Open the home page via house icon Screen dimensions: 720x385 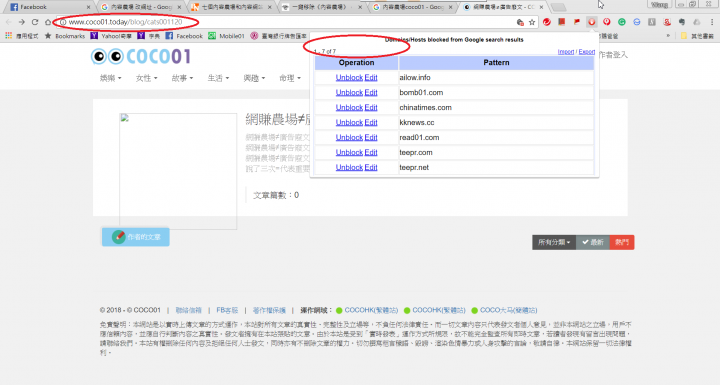[x=48, y=22]
